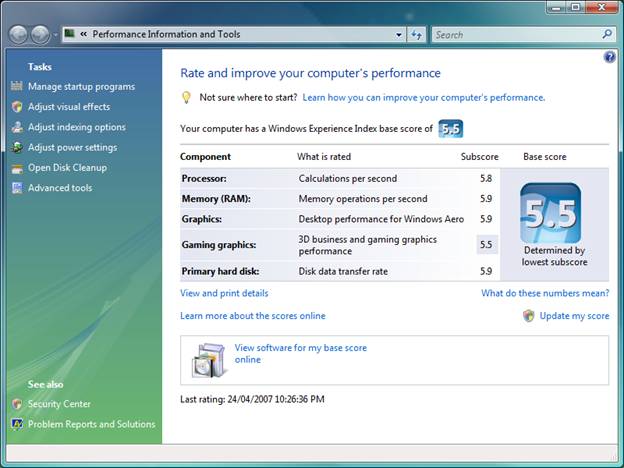Click Update my score link
The height and width of the screenshot is (468, 624).
click(574, 316)
